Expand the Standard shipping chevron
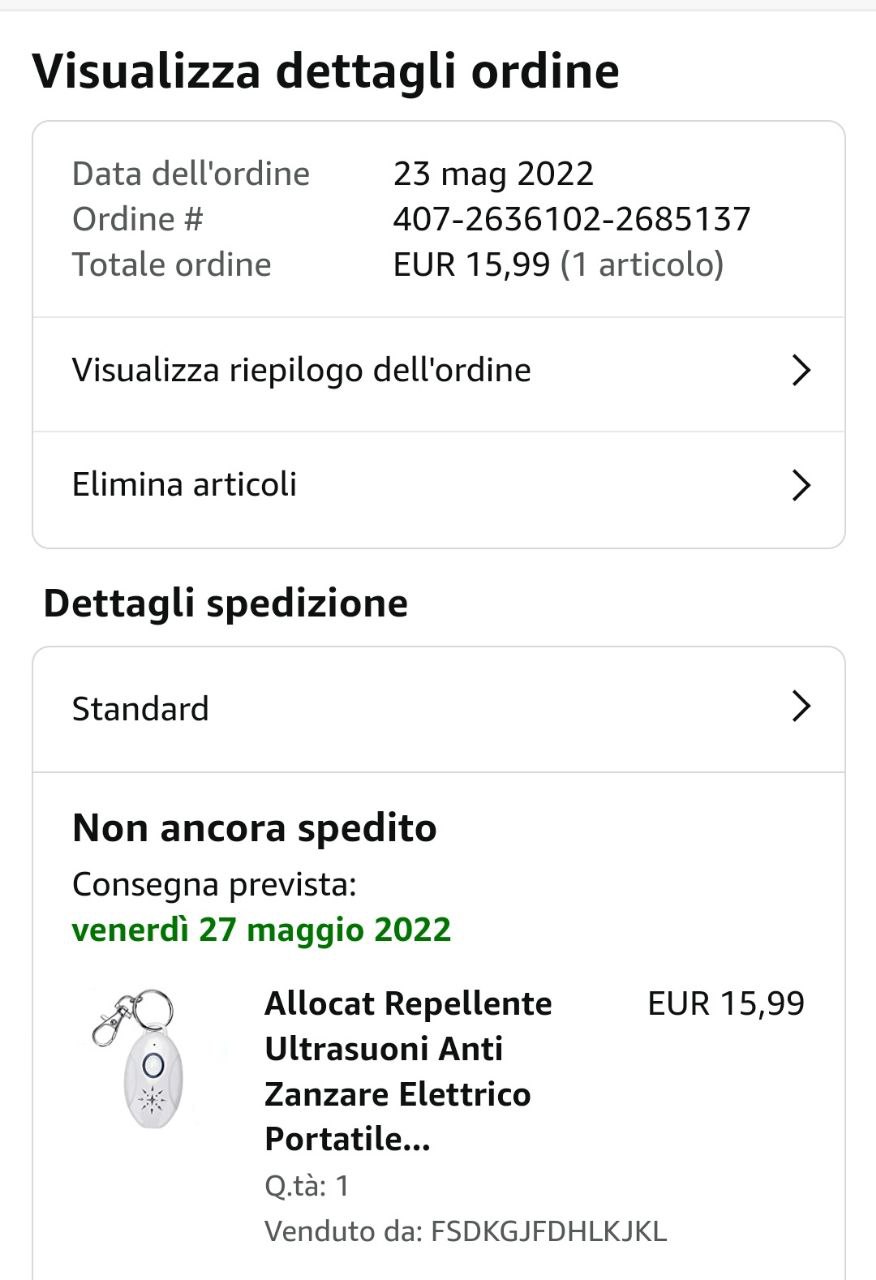This screenshot has width=876, height=1280. click(800, 708)
